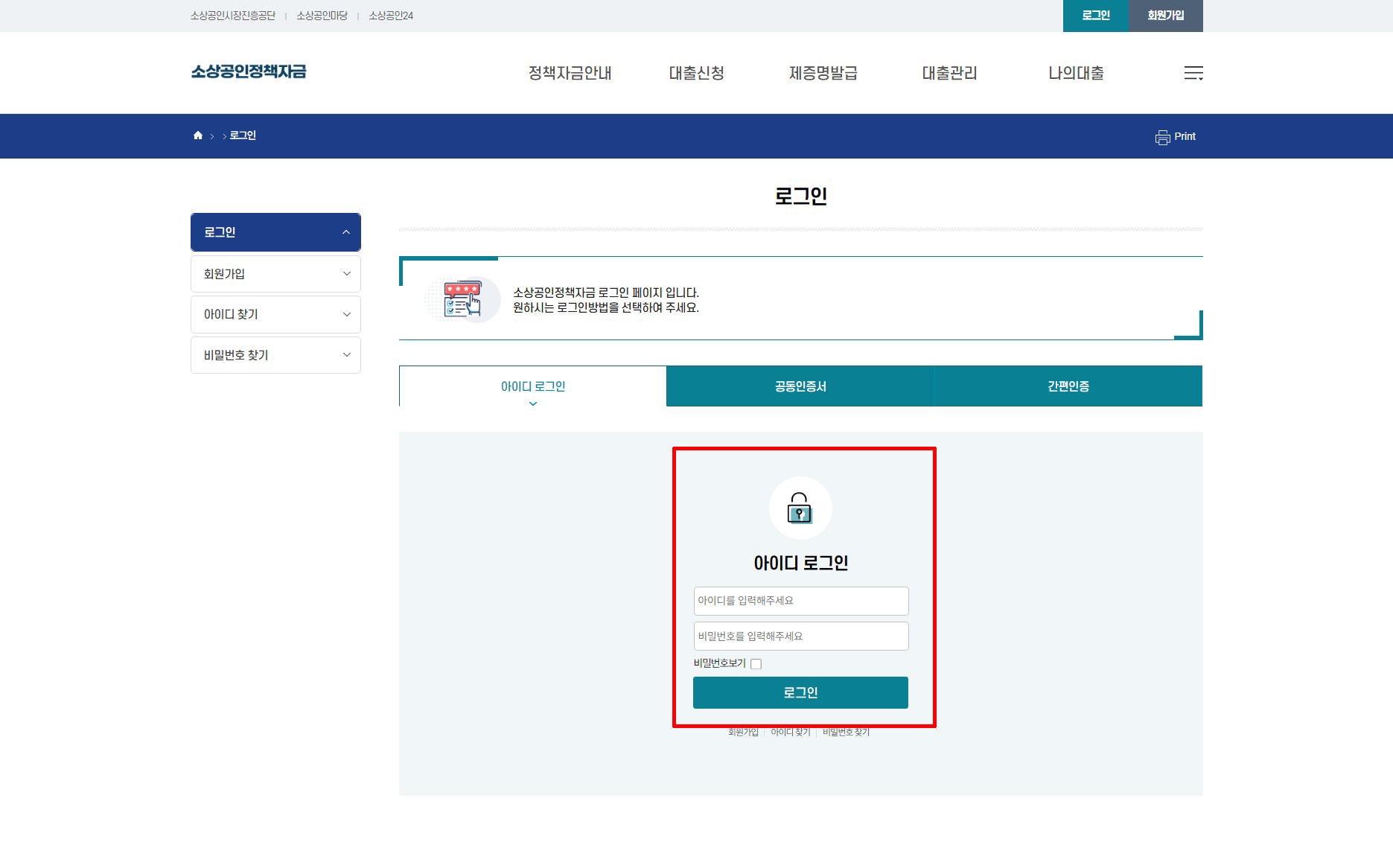Click the 소상공인정책자금 logo
Screen dimensions: 1393x868
tap(249, 71)
